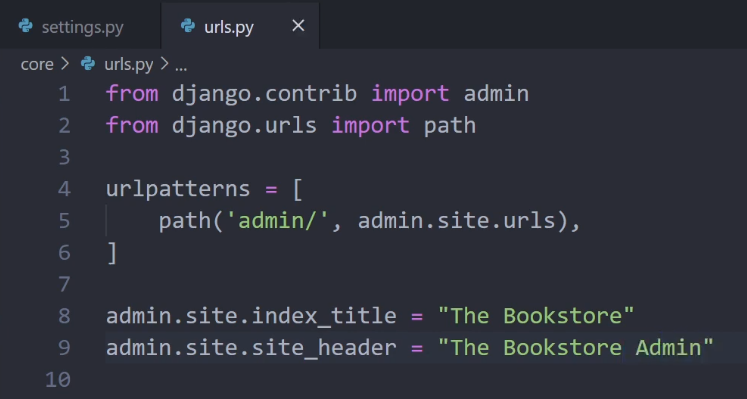Click 'admin.site.urls' in path call
The image size is (747, 399).
pyautogui.click(x=456, y=220)
